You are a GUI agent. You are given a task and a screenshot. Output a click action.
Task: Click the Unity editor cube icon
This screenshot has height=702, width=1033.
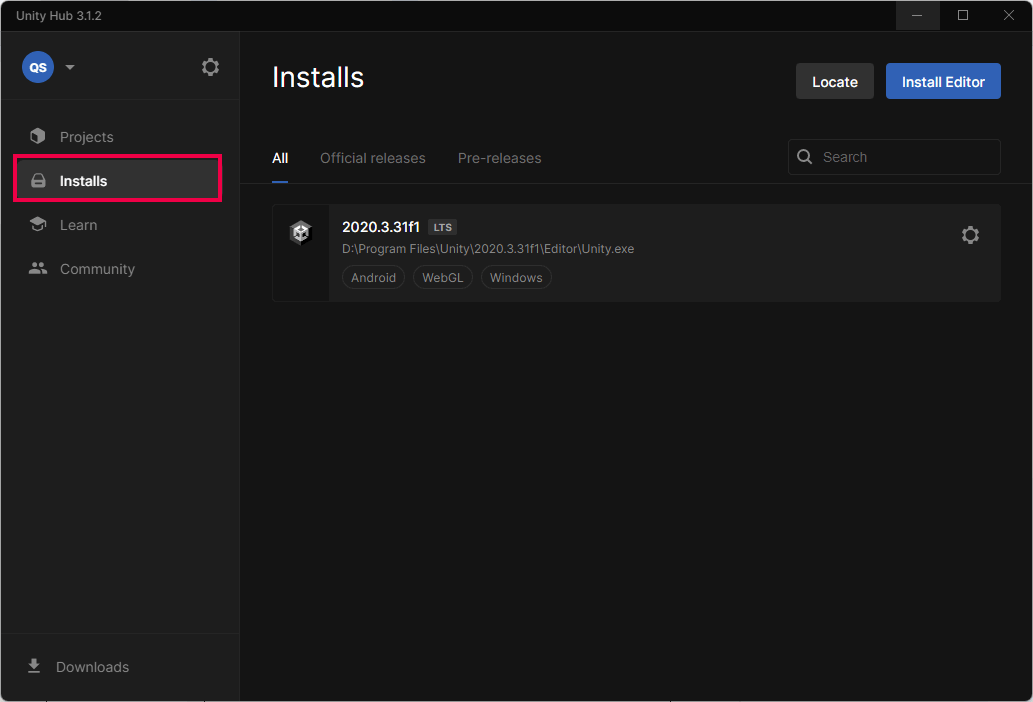point(301,233)
